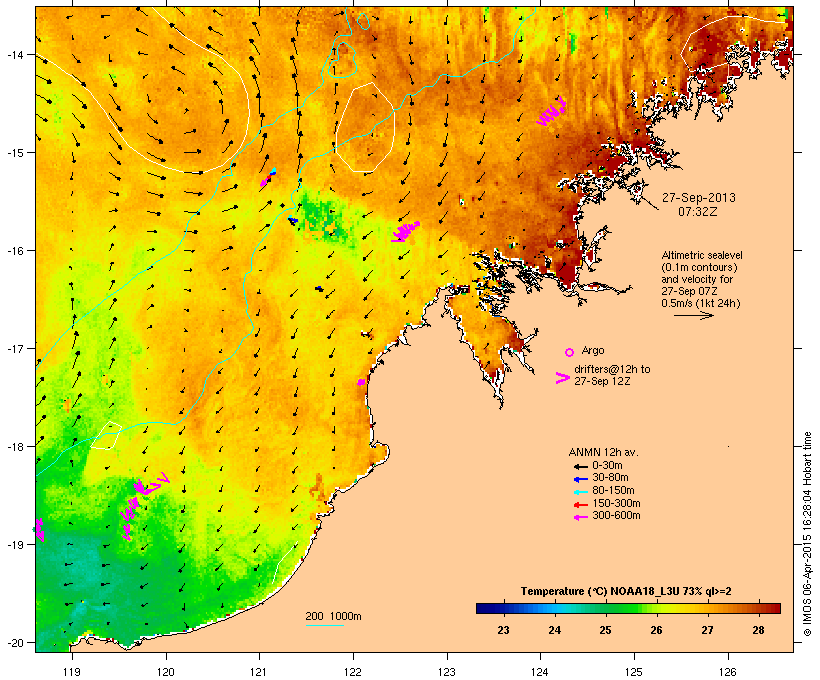Click the magenta drifter track near 122.5E 15.8S
Image resolution: width=820 pixels, height=680 pixels.
(406, 232)
